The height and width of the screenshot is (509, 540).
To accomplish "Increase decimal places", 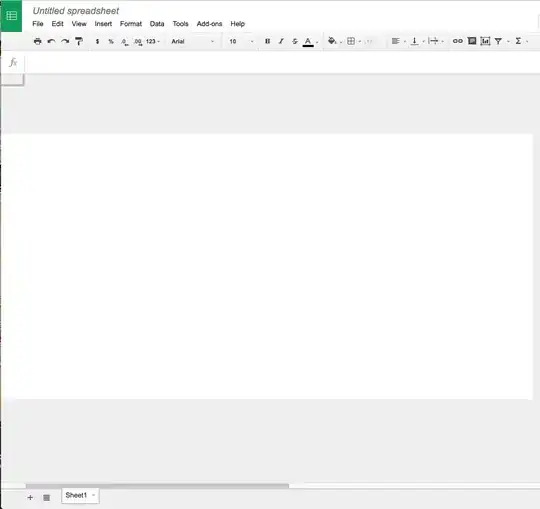I will click(x=138, y=42).
